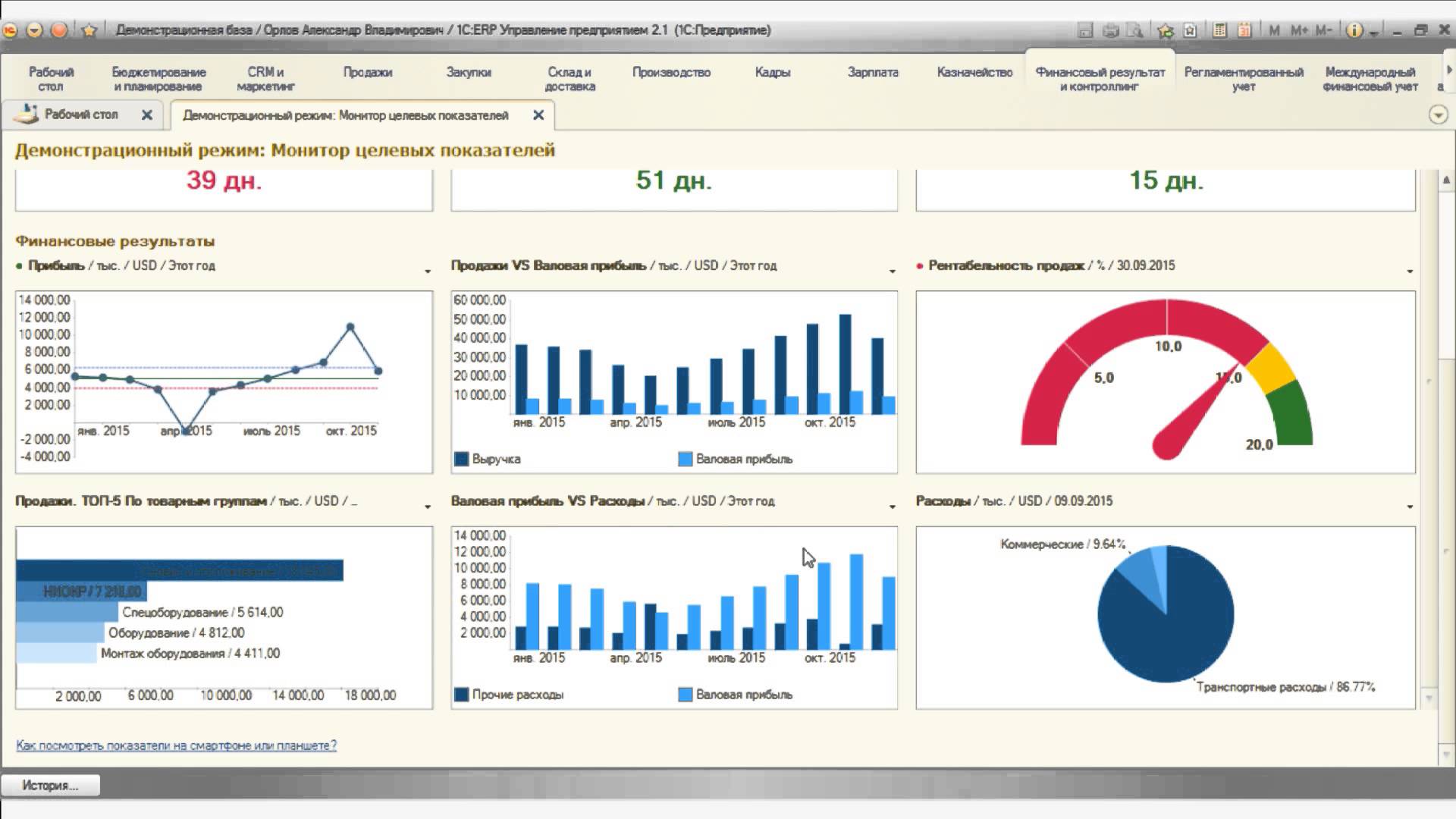Click the vertical scrollbar up arrow
Viewport: 1456px width, 819px height.
coord(1446,180)
